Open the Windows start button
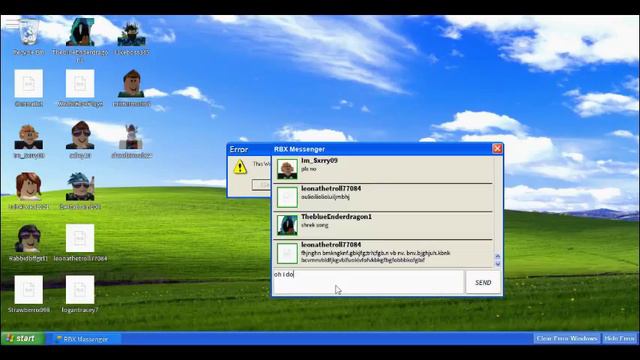This screenshot has height=360, width=640. click(x=22, y=338)
